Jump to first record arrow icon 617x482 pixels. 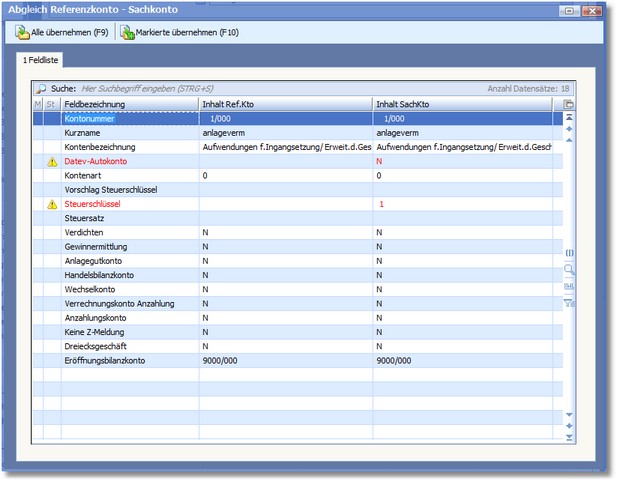pos(569,117)
